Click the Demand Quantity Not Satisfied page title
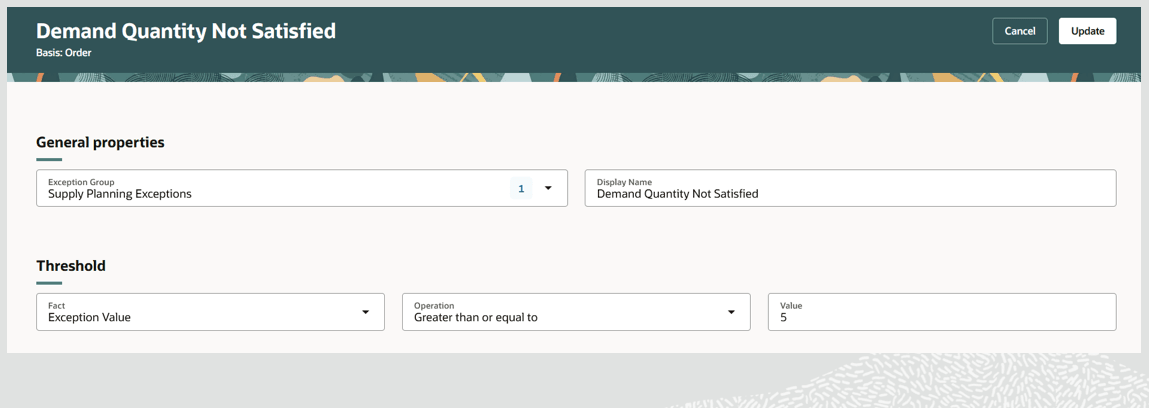Image resolution: width=1149 pixels, height=408 pixels. [186, 31]
